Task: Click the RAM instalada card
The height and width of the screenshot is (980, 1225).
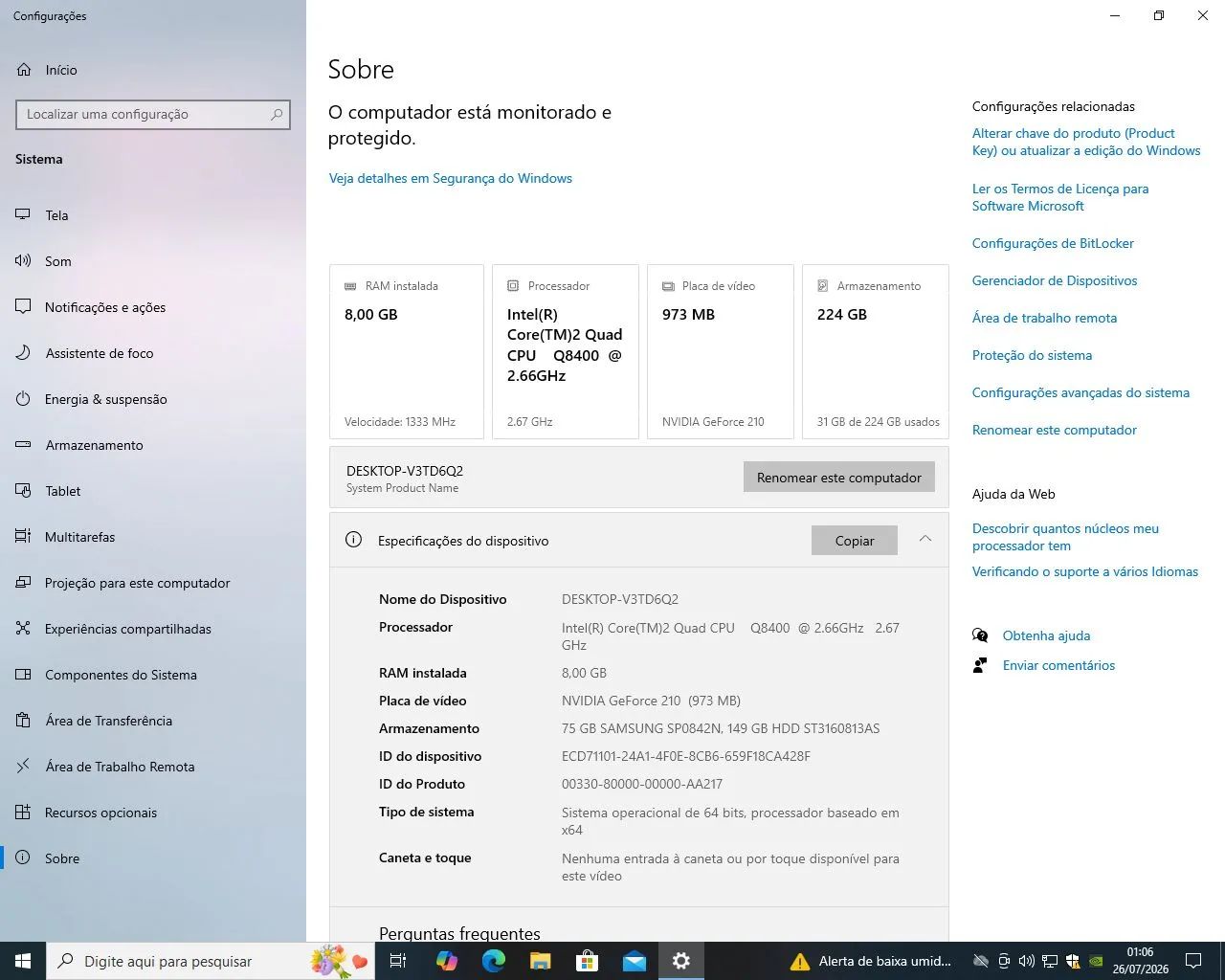Action: point(407,352)
